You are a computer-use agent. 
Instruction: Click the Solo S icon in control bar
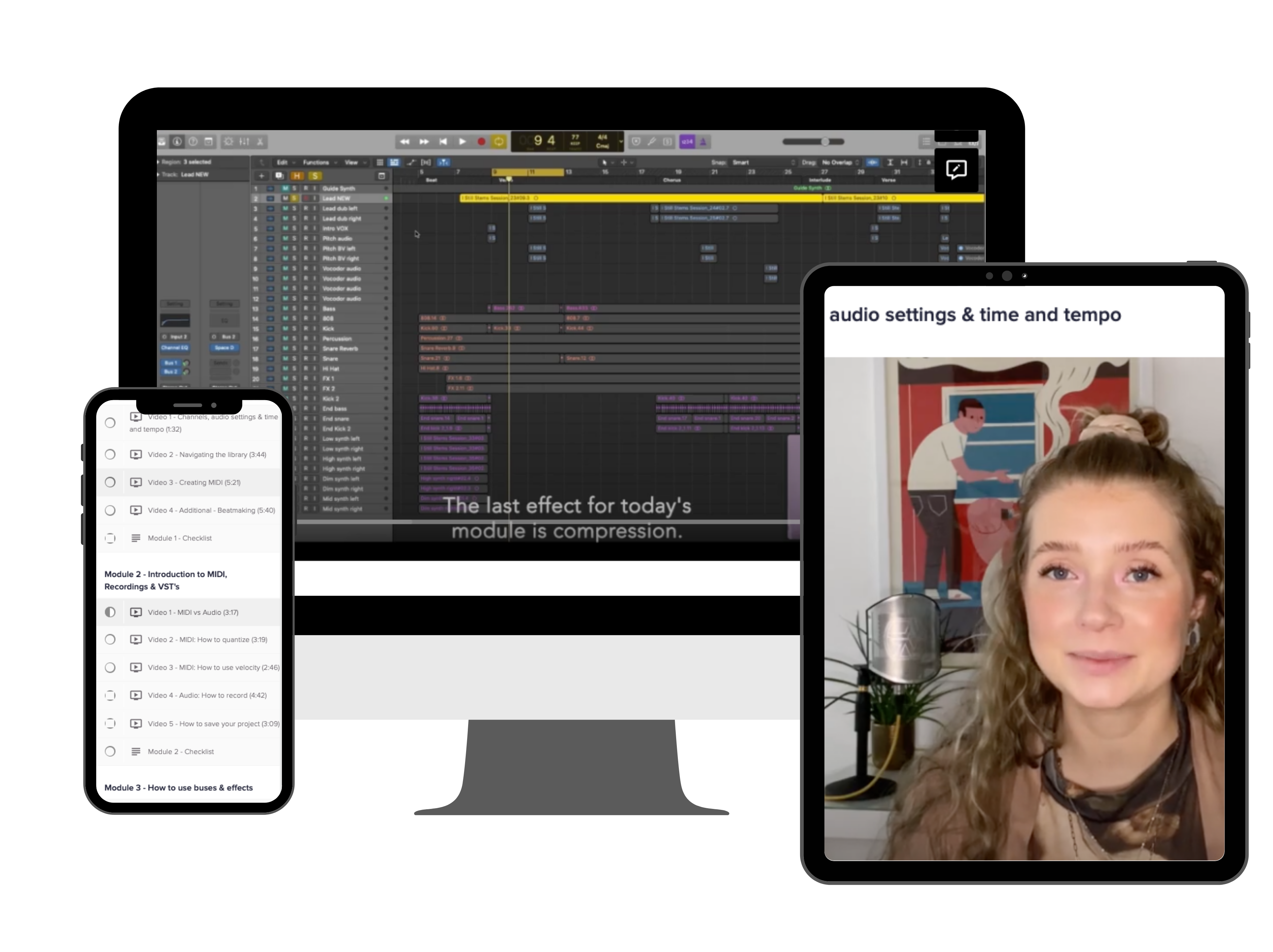(x=668, y=142)
